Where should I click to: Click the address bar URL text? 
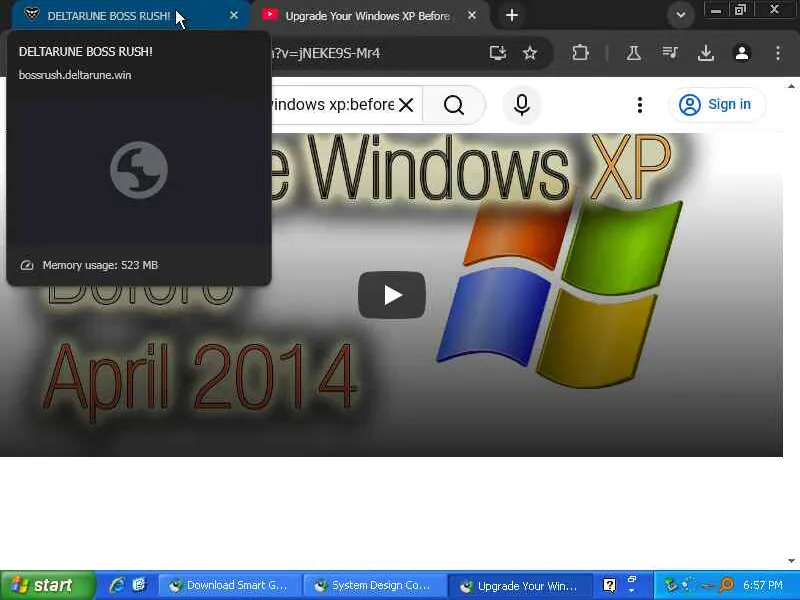(x=327, y=53)
